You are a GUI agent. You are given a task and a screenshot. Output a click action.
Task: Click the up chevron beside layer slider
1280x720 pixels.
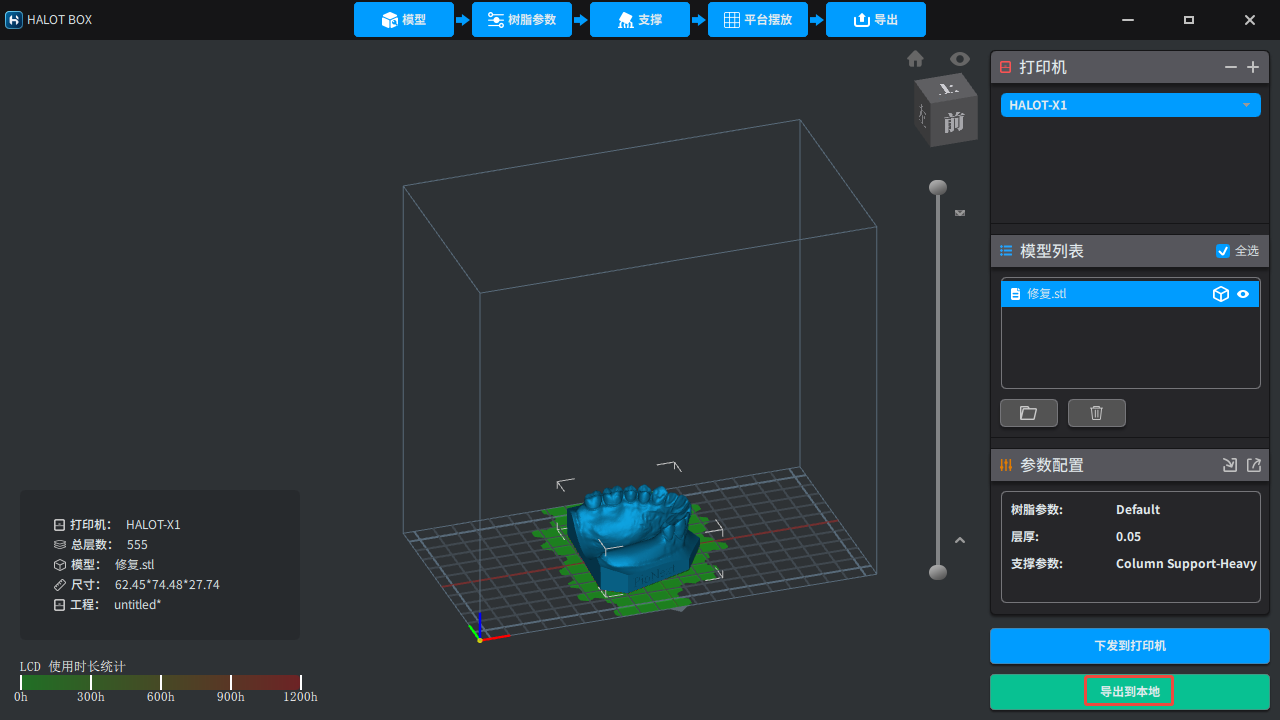click(x=960, y=540)
